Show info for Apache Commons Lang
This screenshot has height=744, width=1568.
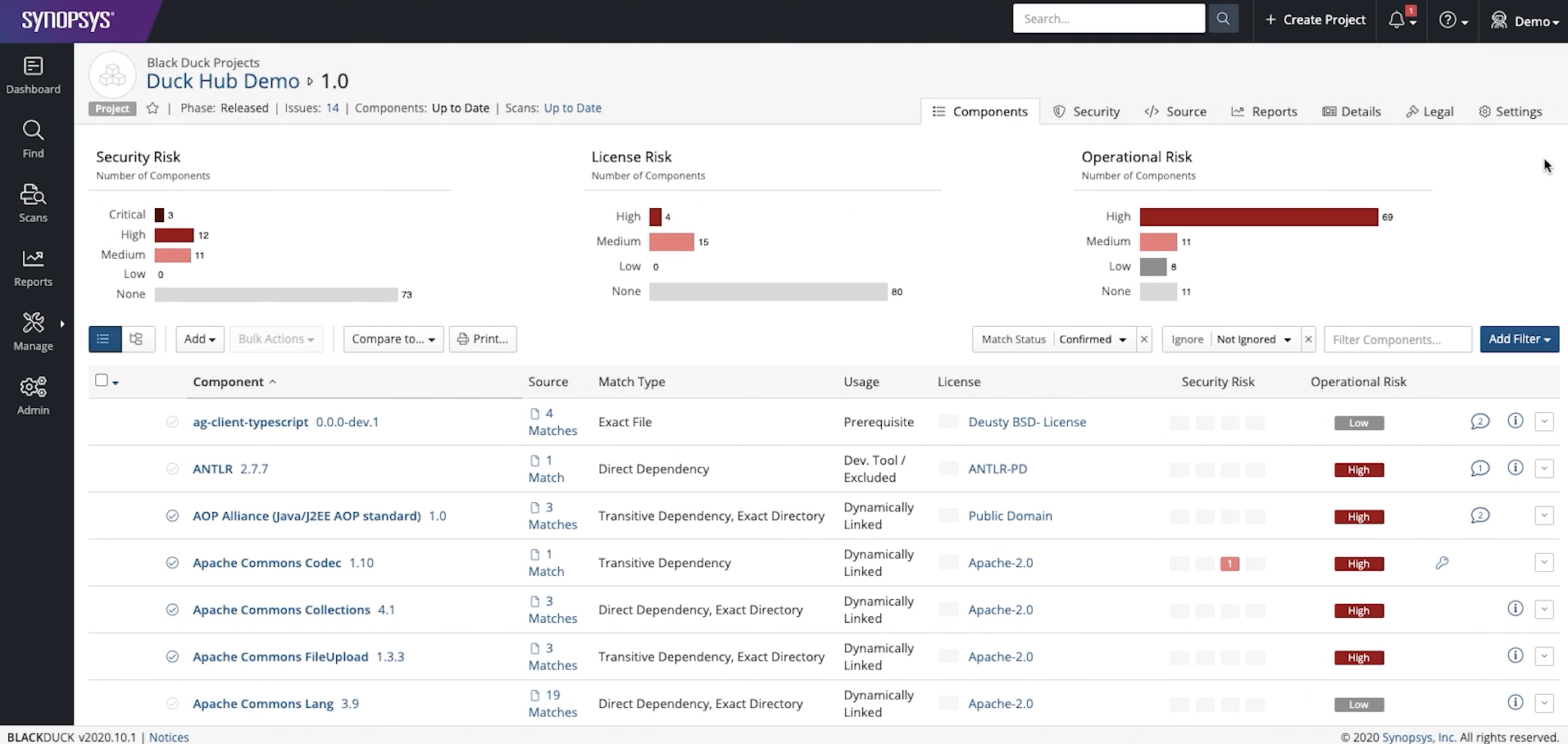pos(1516,702)
